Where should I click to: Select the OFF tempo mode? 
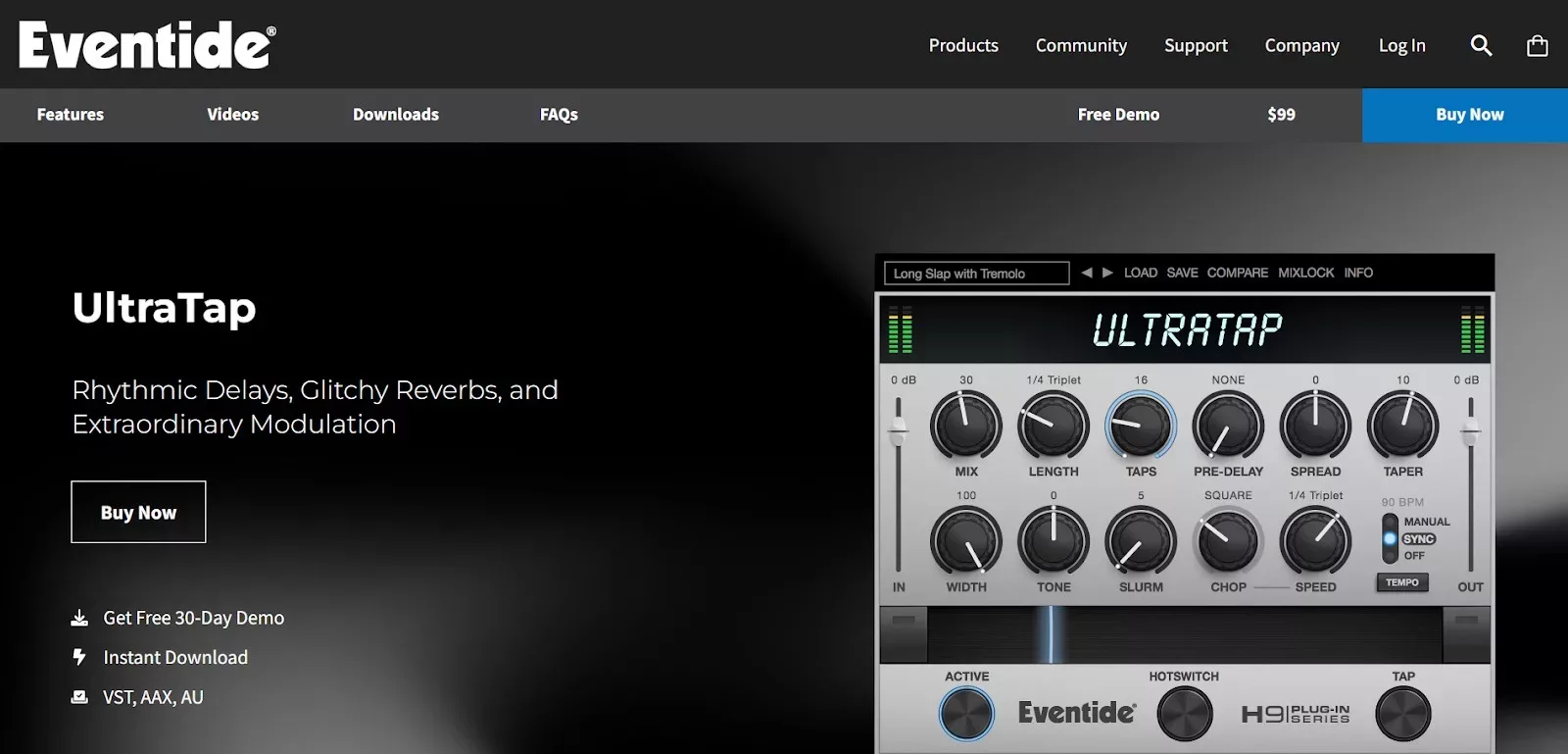pyautogui.click(x=1414, y=556)
